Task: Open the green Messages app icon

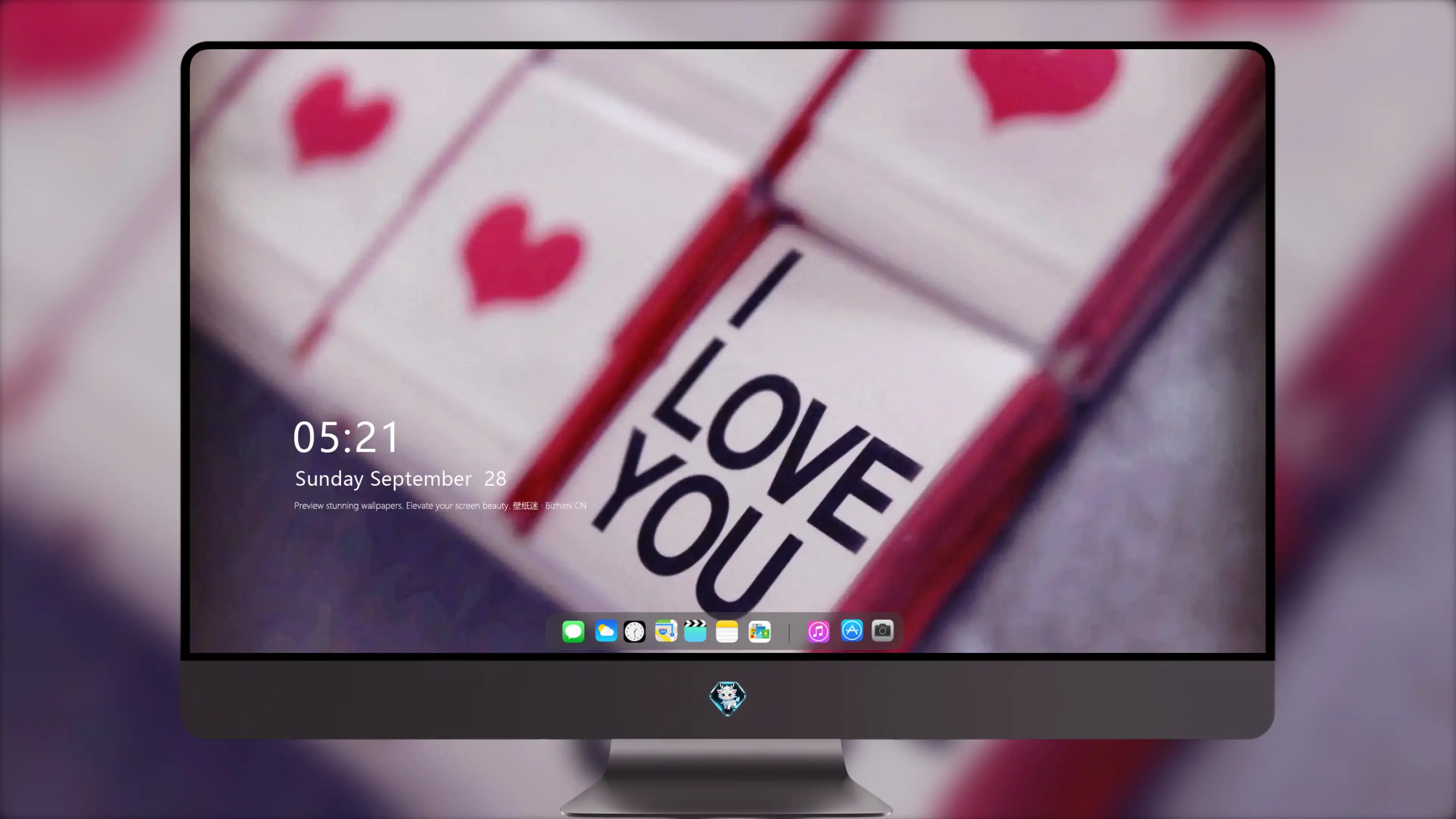Action: click(573, 631)
